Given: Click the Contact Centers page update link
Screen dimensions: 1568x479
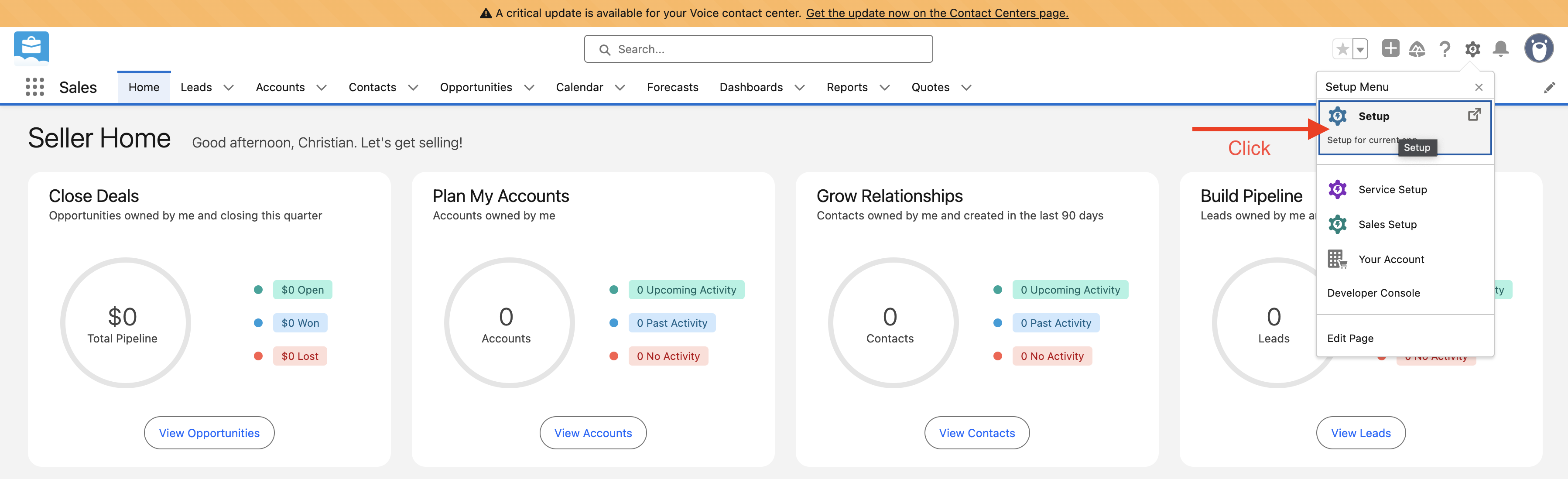Looking at the screenshot, I should click(938, 14).
